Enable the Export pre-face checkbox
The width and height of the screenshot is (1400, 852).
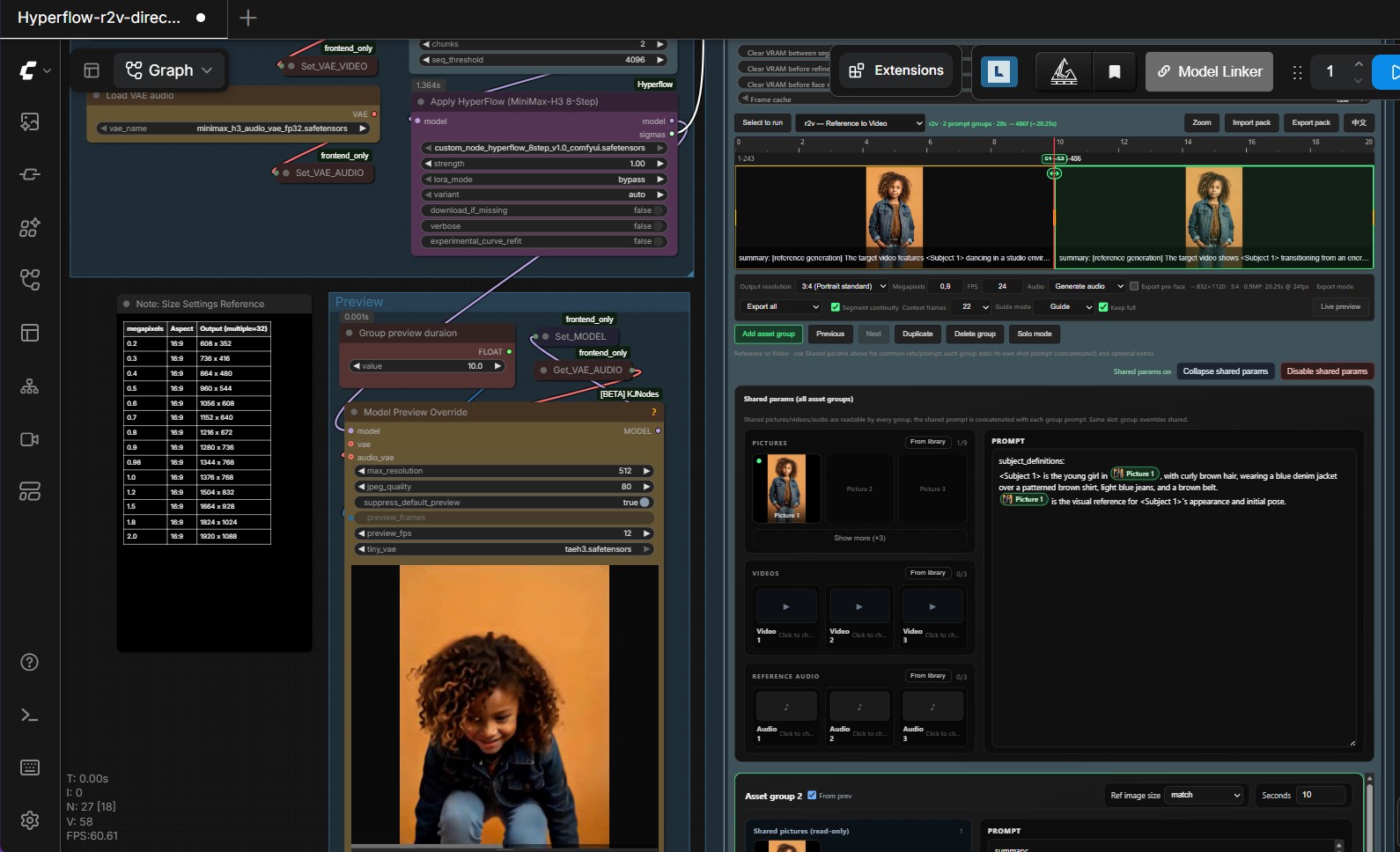tap(1134, 286)
